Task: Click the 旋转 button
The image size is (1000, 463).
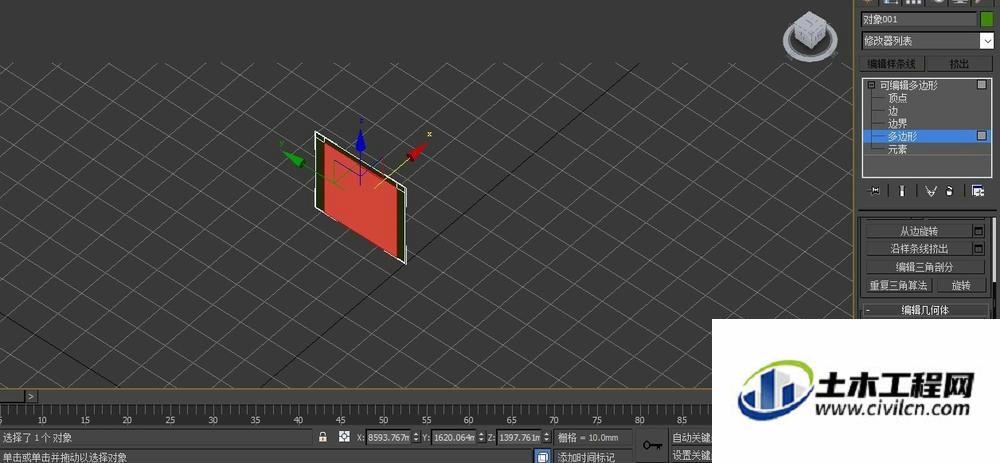Action: (960, 285)
